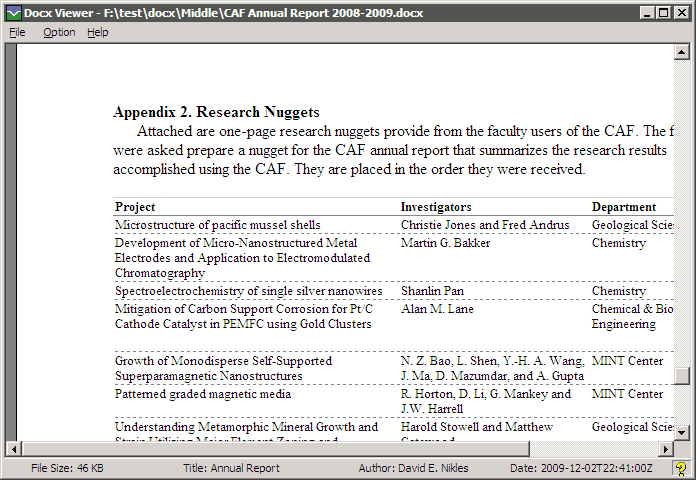The width and height of the screenshot is (696, 480).
Task: Click 'Microstructure of pacific mussel shells' cell
Action: coord(218,225)
